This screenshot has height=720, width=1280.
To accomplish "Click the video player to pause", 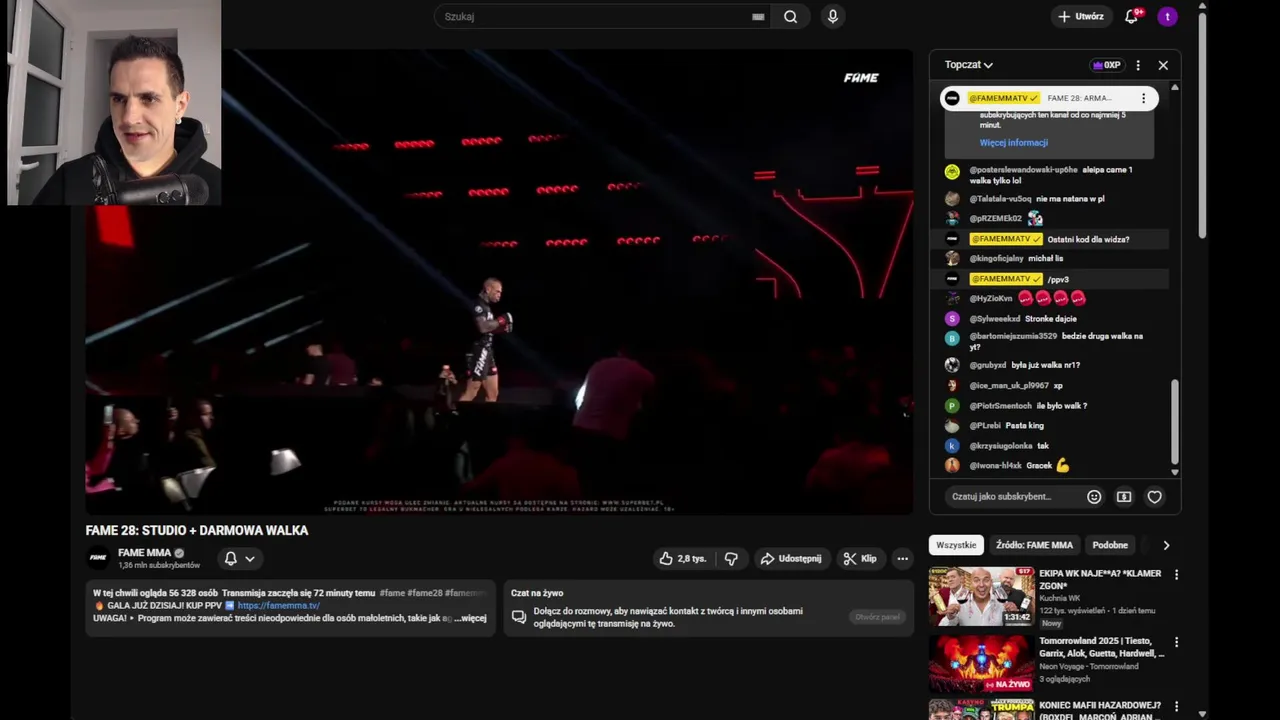I will (499, 281).
